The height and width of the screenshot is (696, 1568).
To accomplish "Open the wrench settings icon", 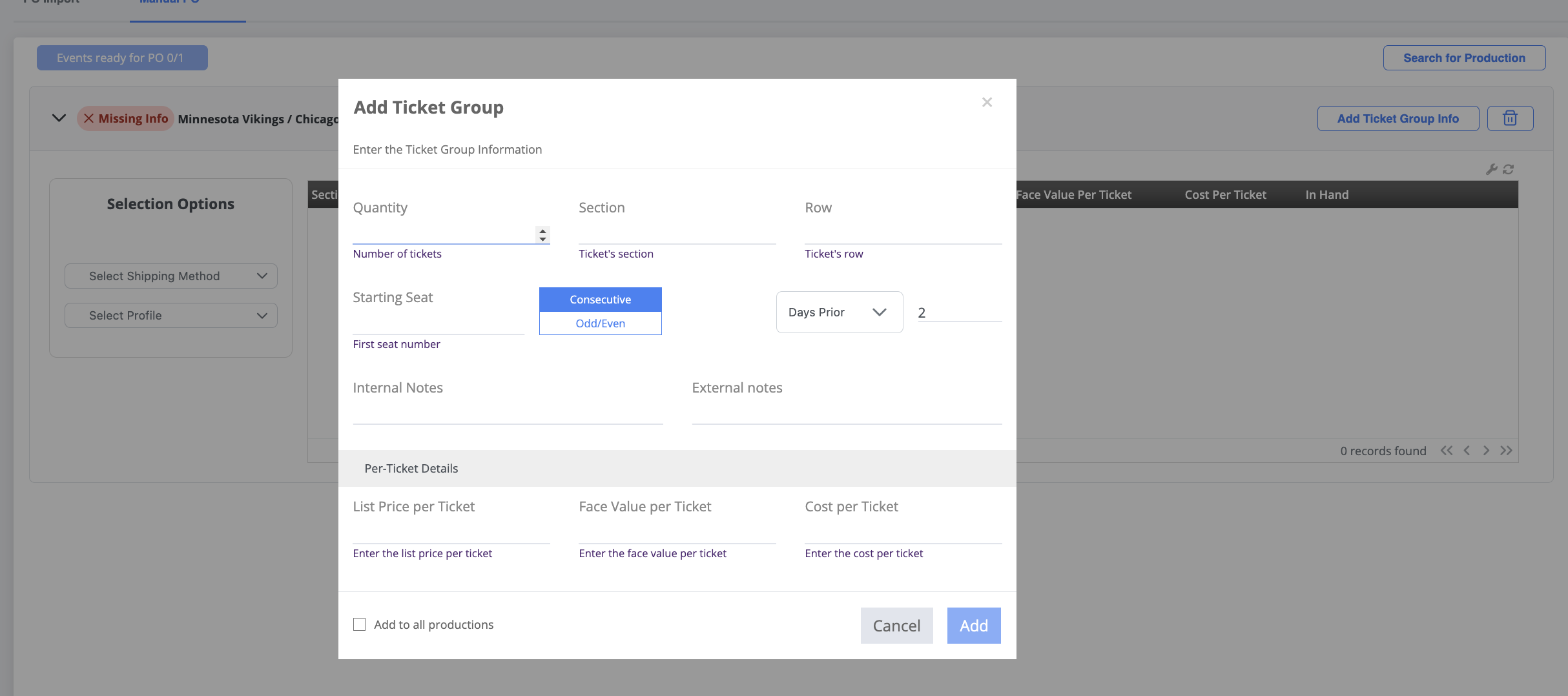I will [x=1491, y=169].
